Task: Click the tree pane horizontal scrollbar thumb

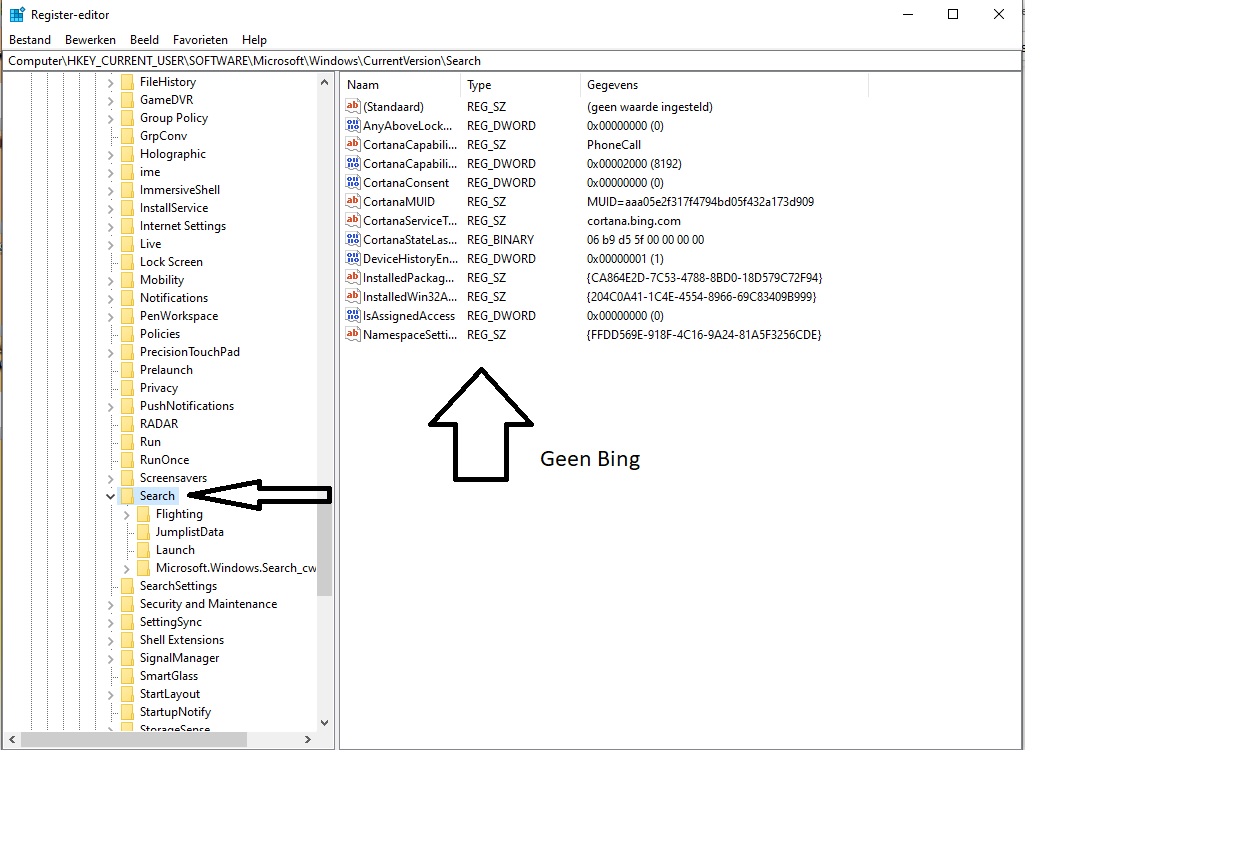Action: (133, 740)
